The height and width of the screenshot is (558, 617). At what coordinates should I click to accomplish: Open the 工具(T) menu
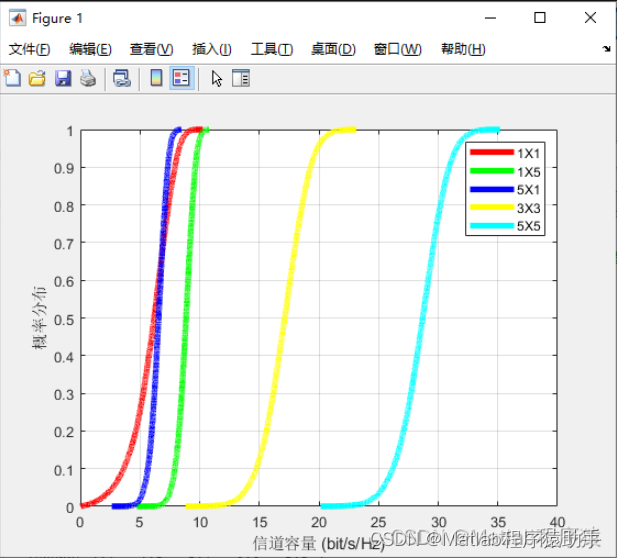[x=272, y=50]
